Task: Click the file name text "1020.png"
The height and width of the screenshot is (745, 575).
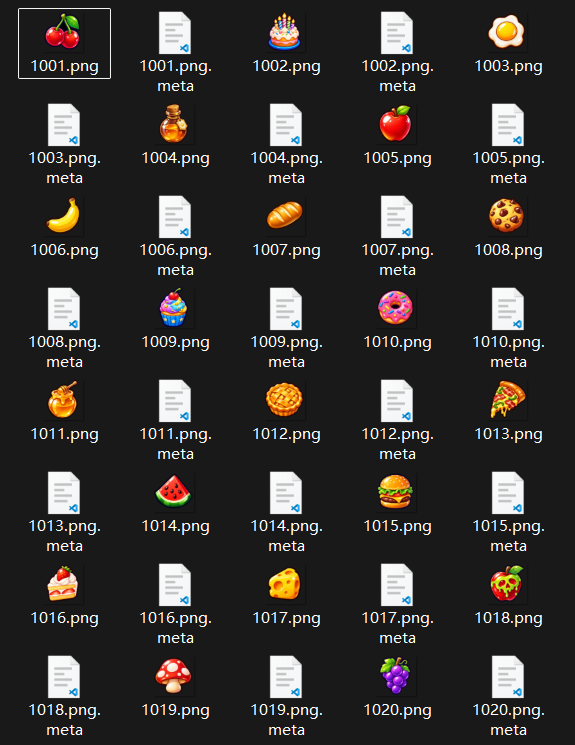Action: point(397,711)
